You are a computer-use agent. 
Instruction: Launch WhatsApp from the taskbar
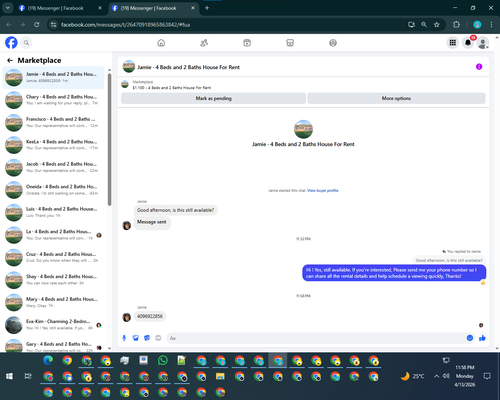(x=163, y=360)
